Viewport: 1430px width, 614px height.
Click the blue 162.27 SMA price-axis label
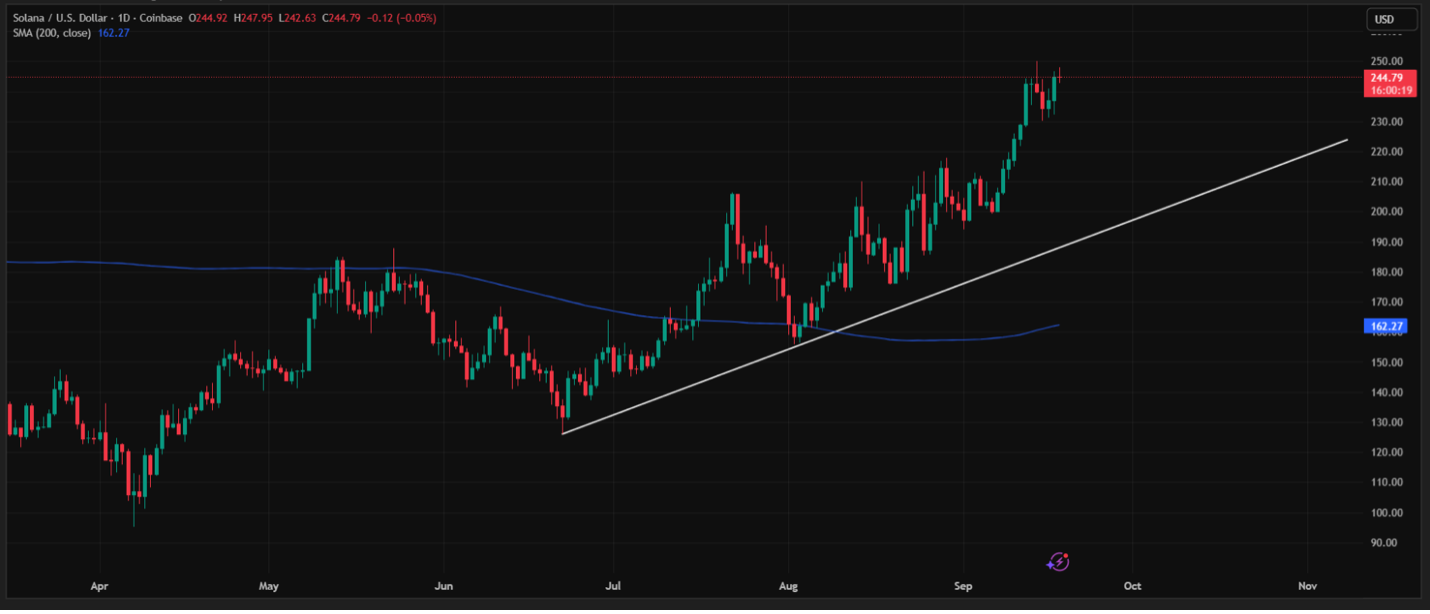[1386, 326]
